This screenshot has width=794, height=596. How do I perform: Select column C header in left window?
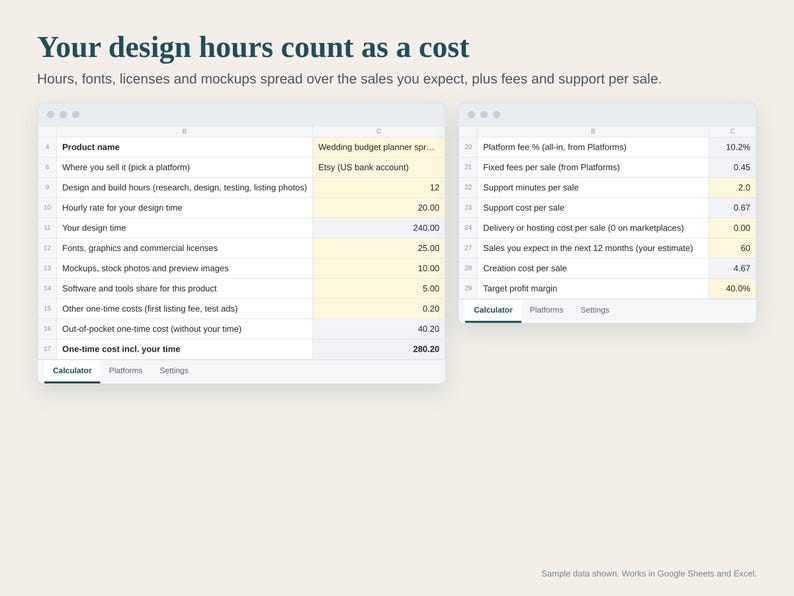pyautogui.click(x=379, y=131)
